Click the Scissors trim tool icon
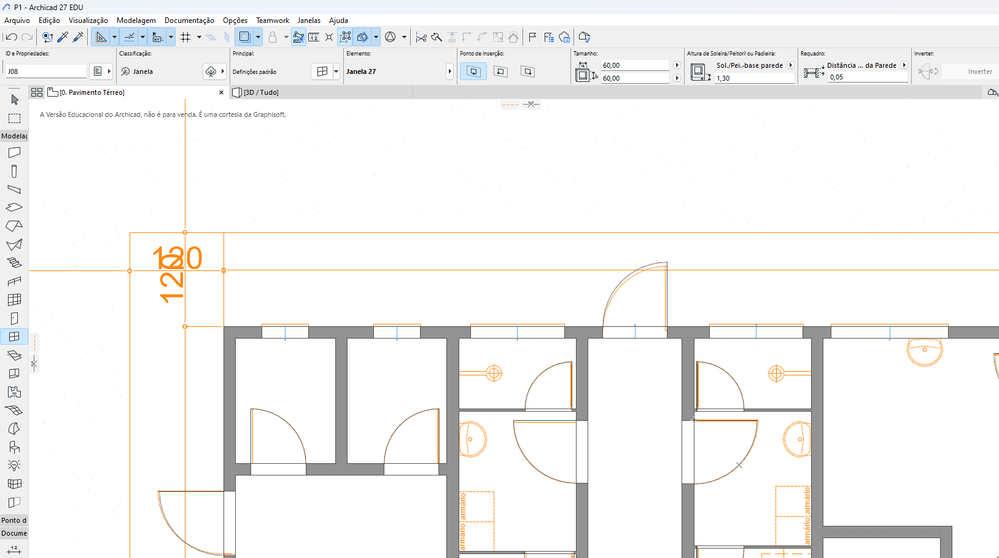This screenshot has width=999, height=558. point(421,37)
